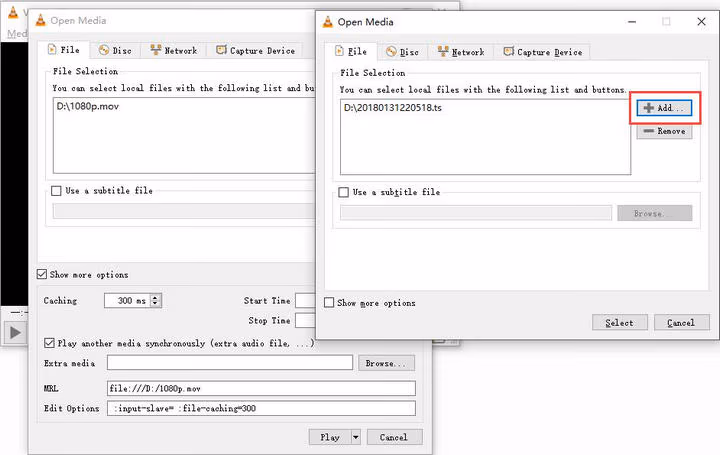The image size is (720, 455).
Task: Click the VLC play button in main window
Action: (15, 332)
